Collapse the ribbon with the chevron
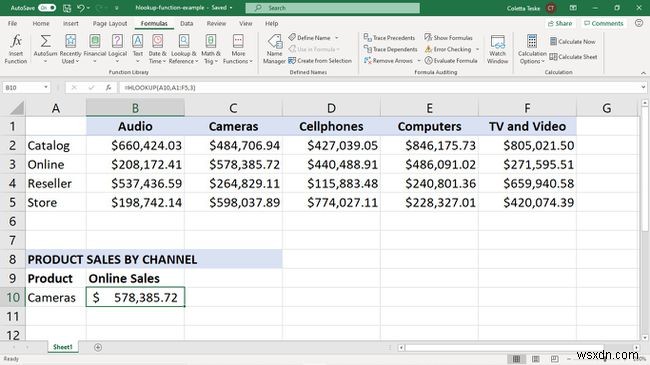650x365 pixels. (x=643, y=73)
